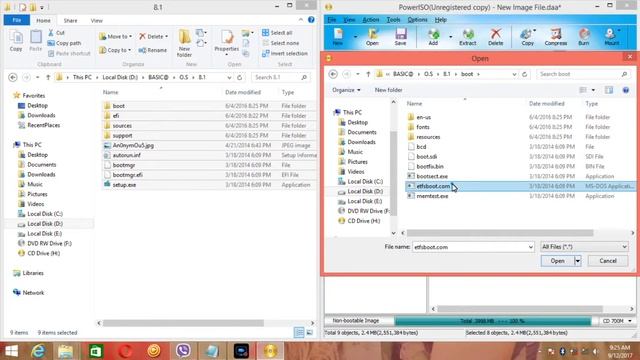
Task: Click the Open button's split arrow
Action: (x=578, y=261)
